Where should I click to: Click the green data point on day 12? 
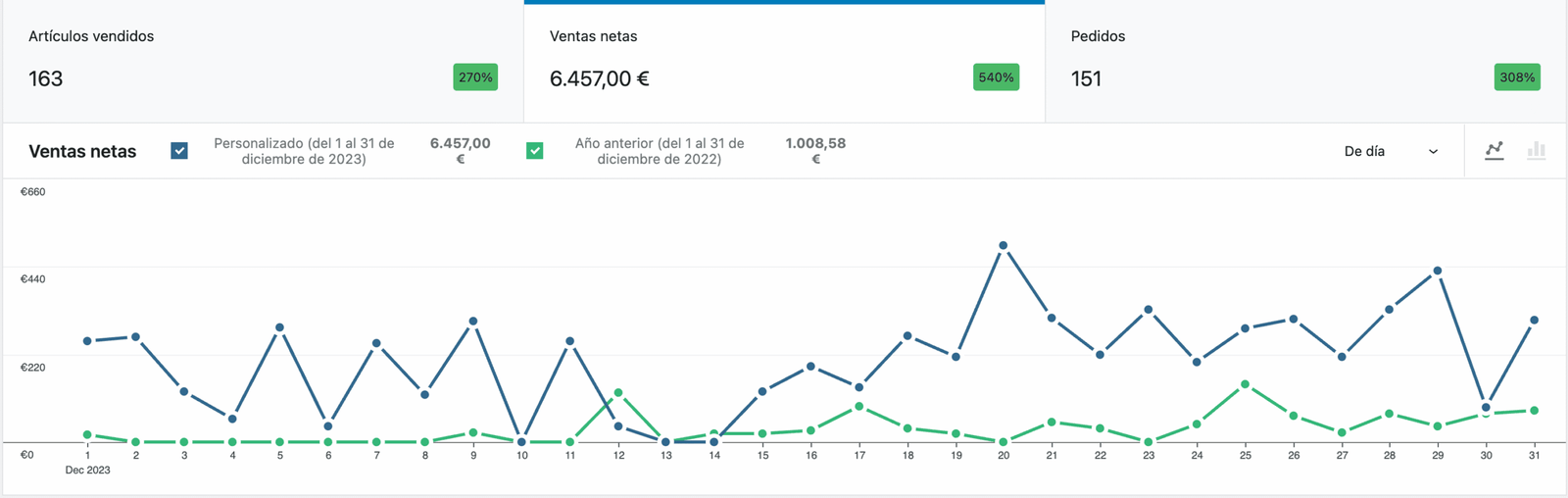click(618, 393)
